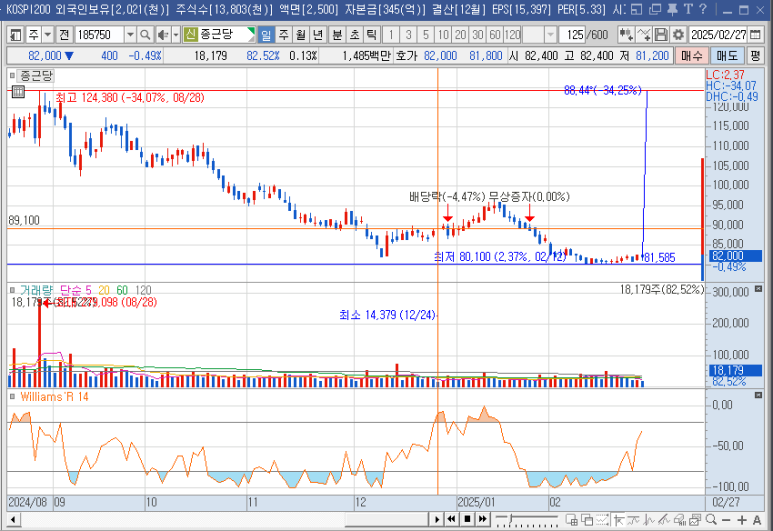Click the dotted line chart overlay icon
The height and width of the screenshot is (531, 773).
pos(602,519)
